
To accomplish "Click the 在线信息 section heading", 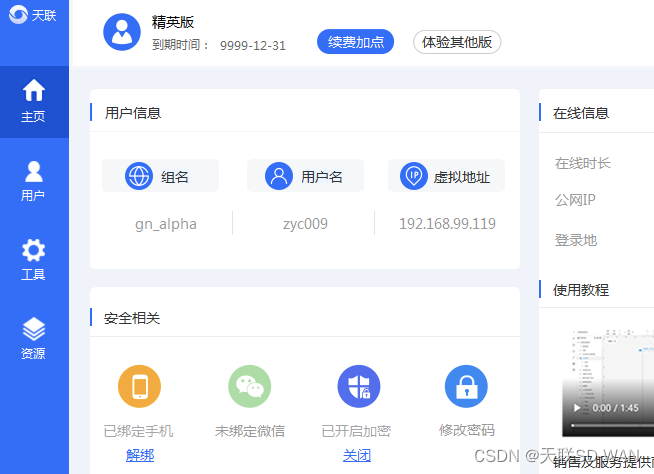I will [x=581, y=113].
